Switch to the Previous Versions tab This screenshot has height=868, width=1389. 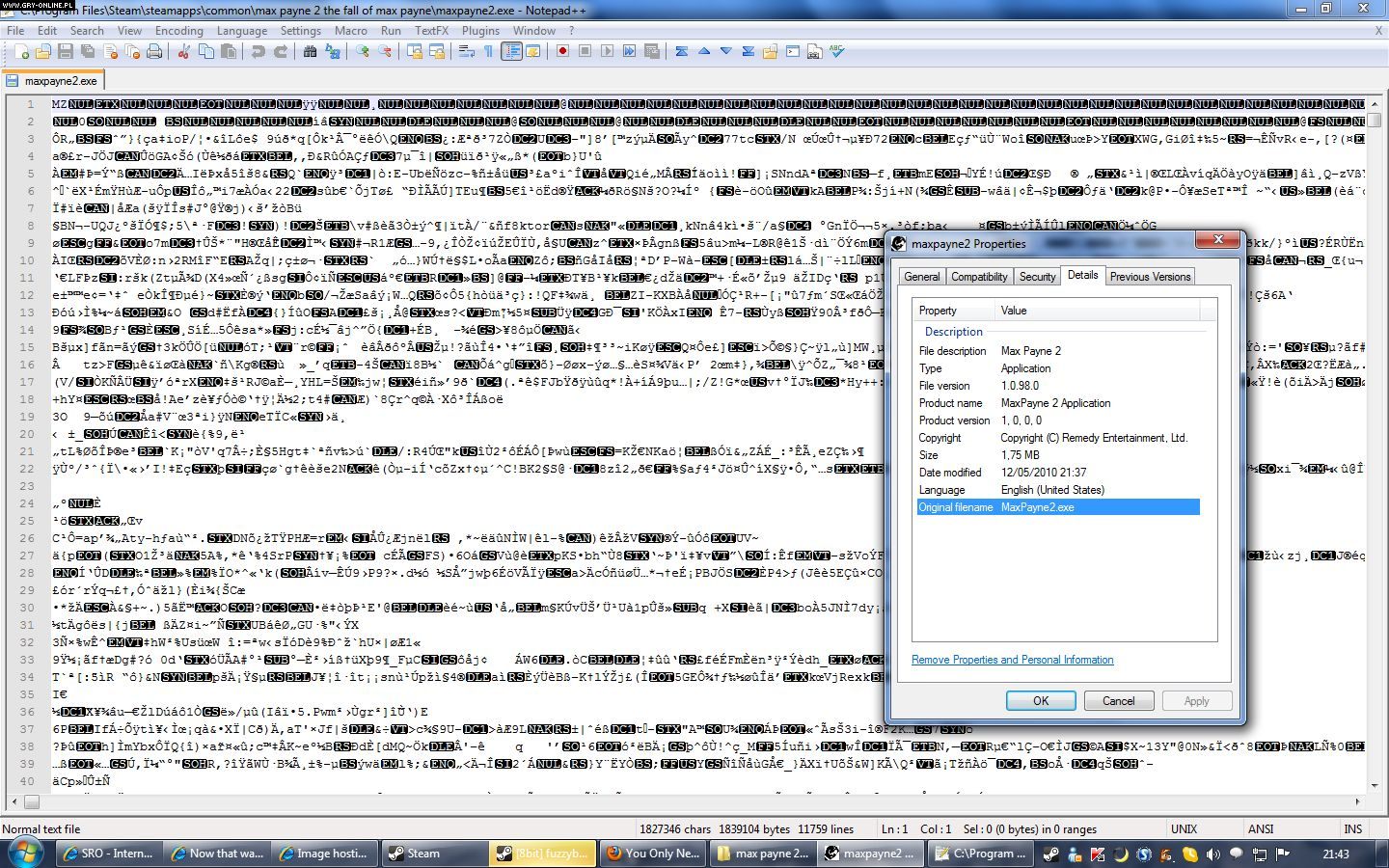pyautogui.click(x=1150, y=277)
